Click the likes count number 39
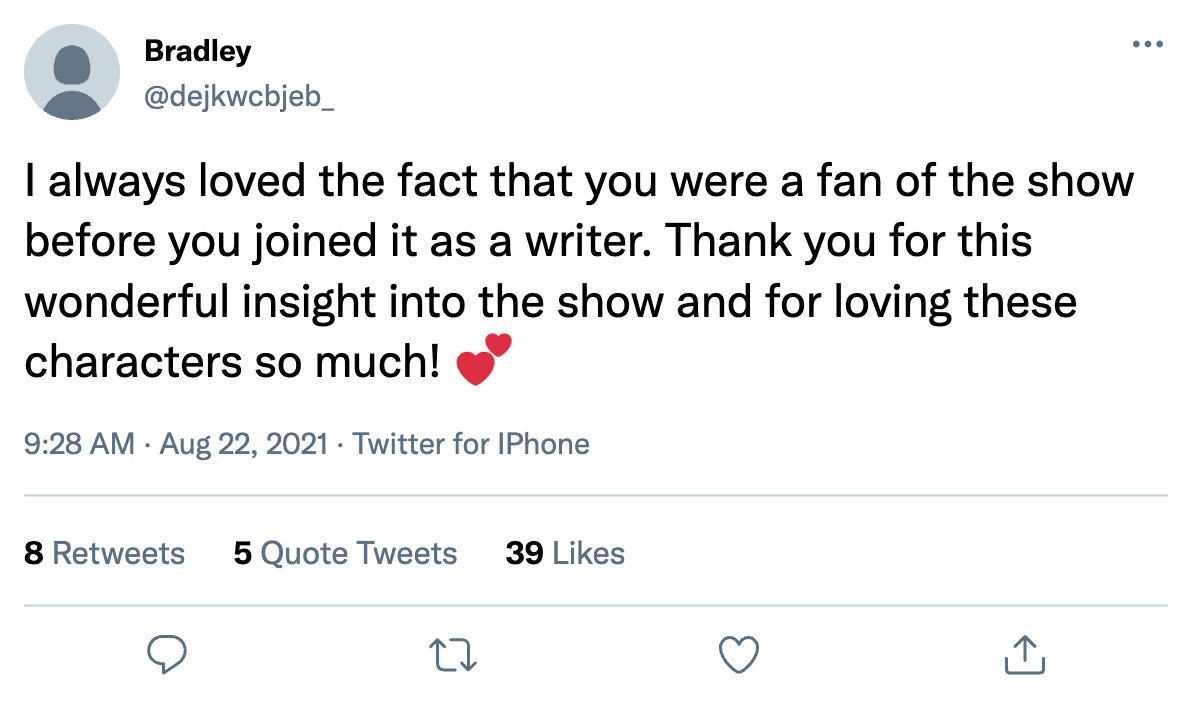Screen dimensions: 1192x728 (524, 553)
